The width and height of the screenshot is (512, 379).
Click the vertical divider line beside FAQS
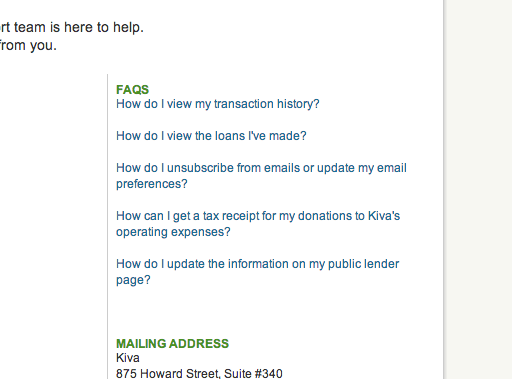108,227
